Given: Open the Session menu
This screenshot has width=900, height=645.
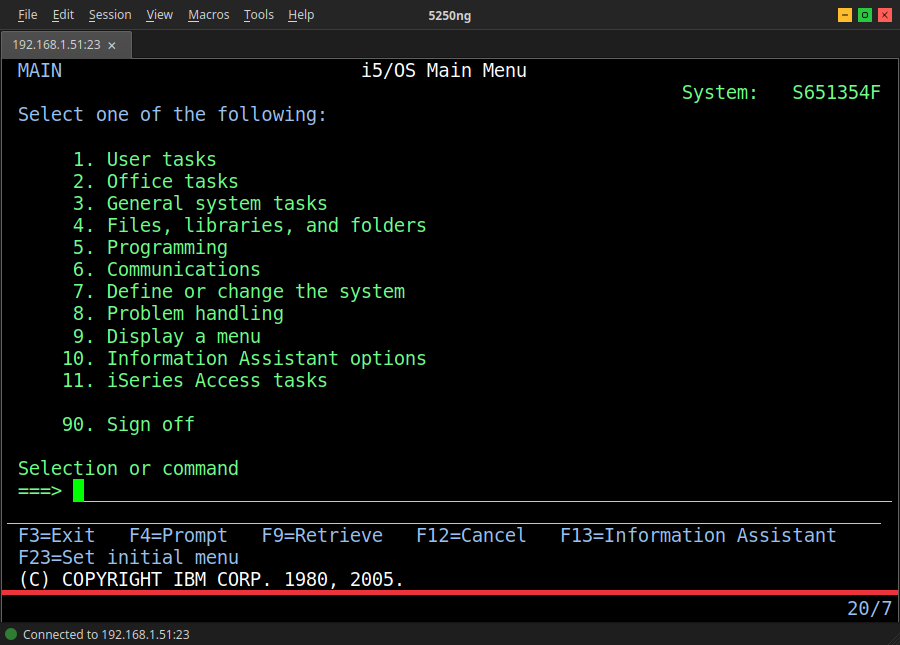Looking at the screenshot, I should (x=110, y=15).
